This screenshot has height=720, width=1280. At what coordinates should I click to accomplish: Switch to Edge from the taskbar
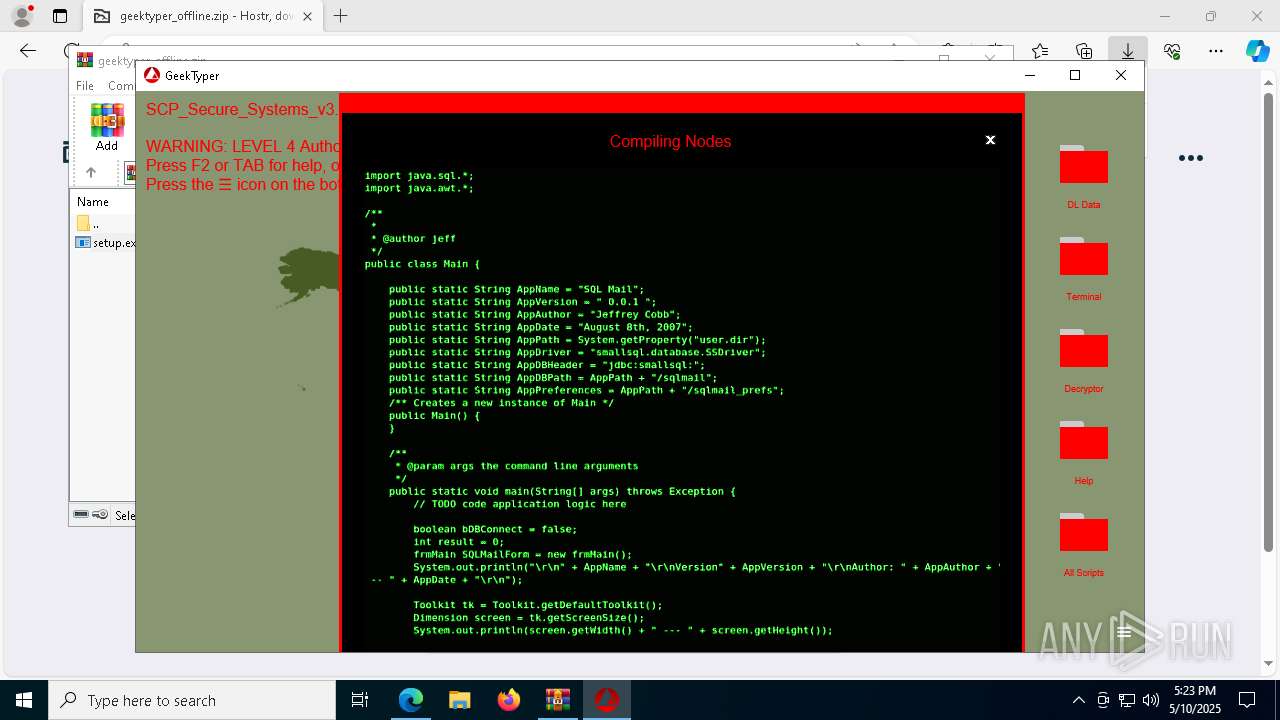coord(411,700)
